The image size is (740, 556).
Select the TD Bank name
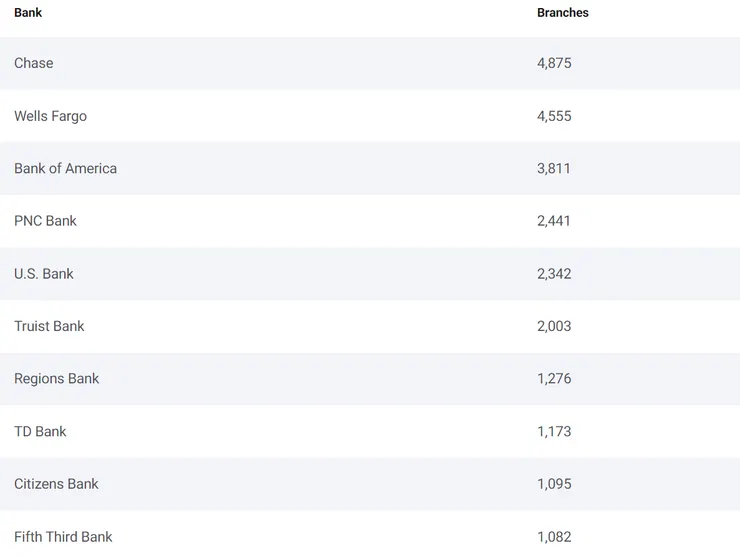click(40, 432)
